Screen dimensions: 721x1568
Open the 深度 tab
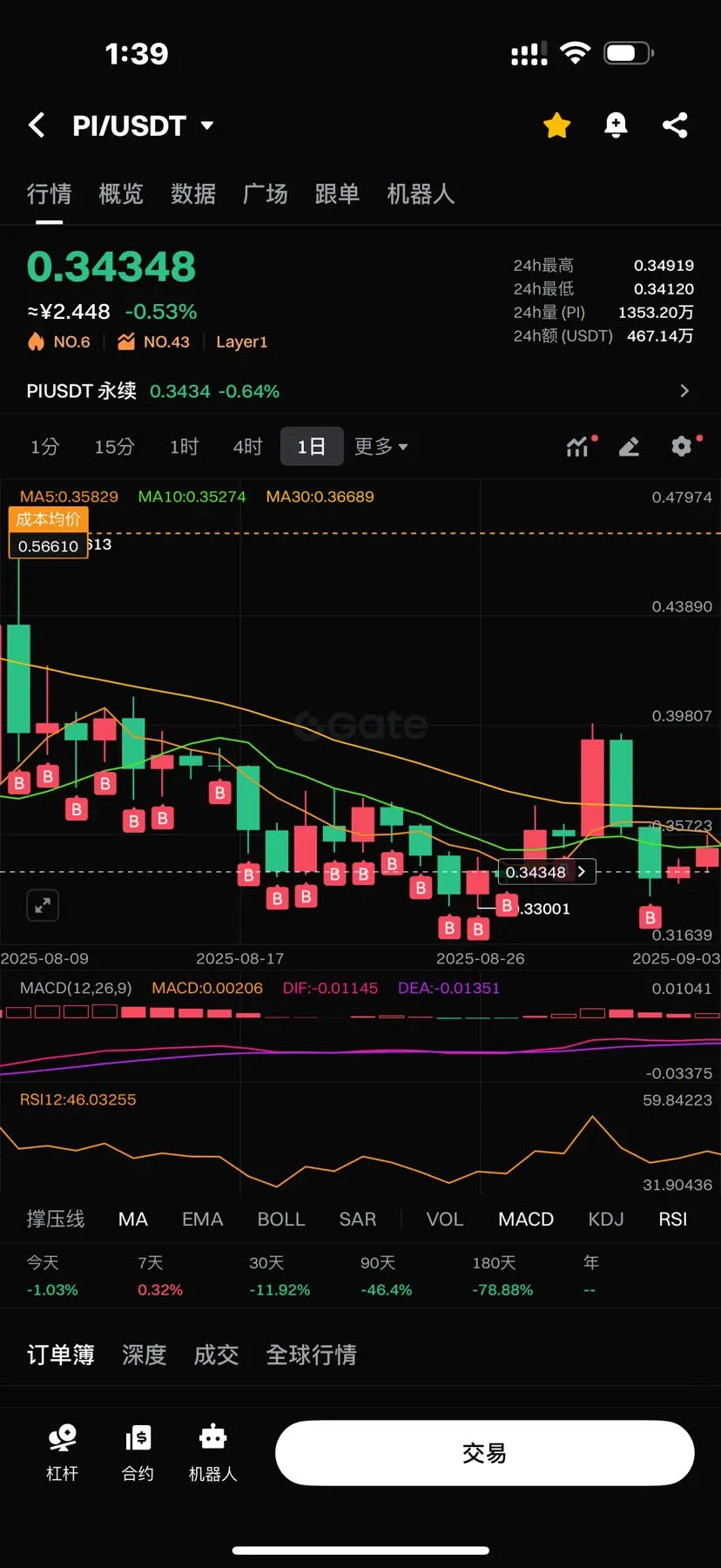tap(144, 1355)
